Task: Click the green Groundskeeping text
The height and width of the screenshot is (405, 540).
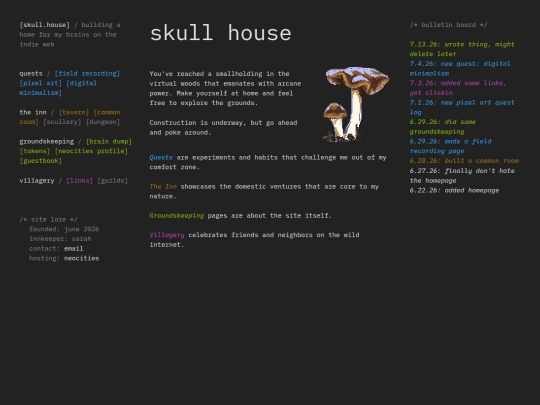Action: 176,216
